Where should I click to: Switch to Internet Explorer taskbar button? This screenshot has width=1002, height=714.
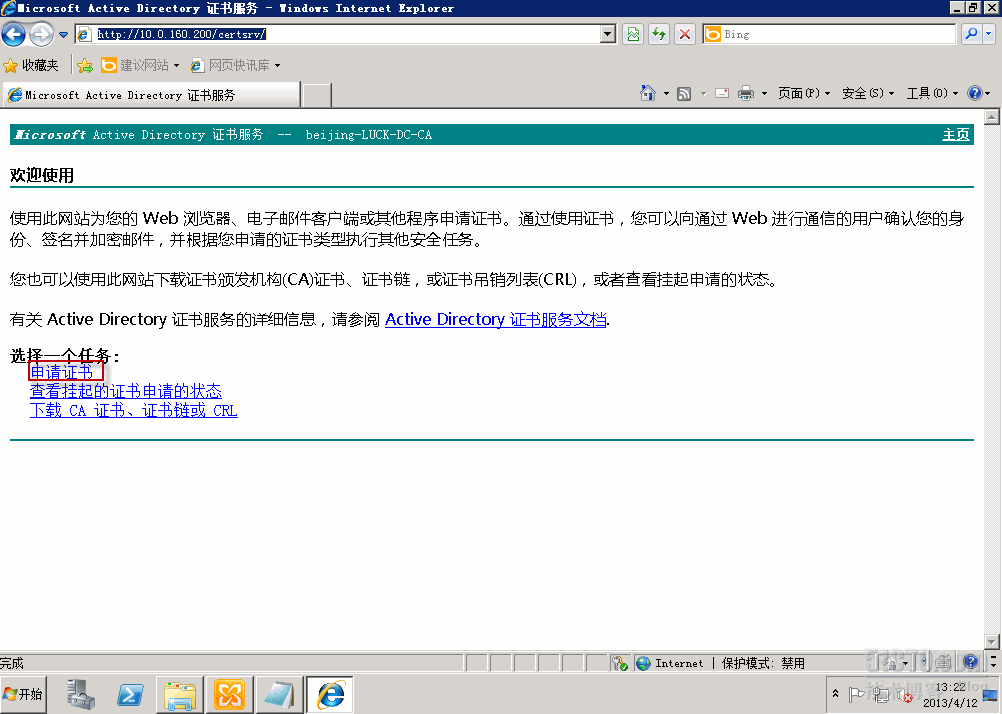pos(330,694)
